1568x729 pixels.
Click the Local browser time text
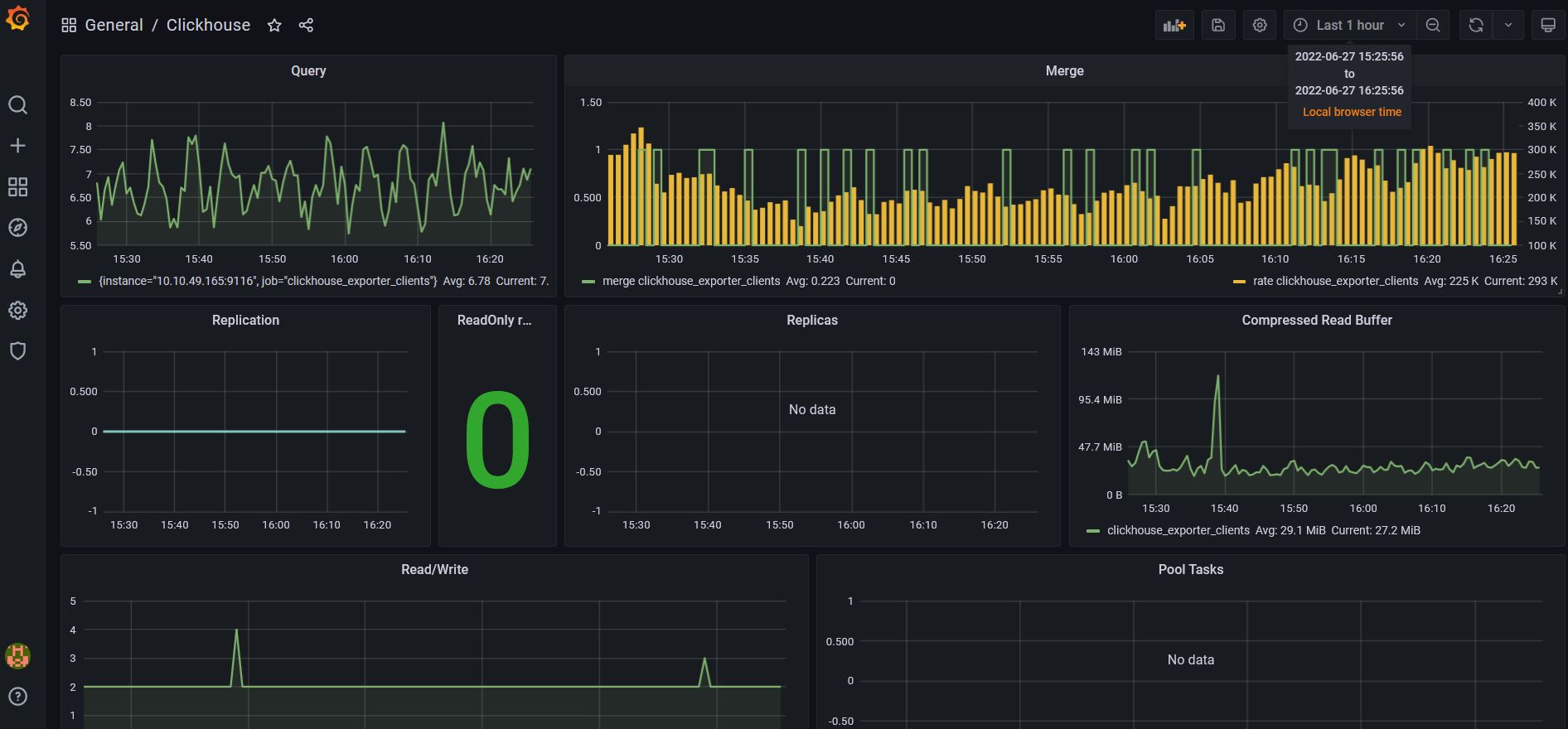[x=1352, y=112]
